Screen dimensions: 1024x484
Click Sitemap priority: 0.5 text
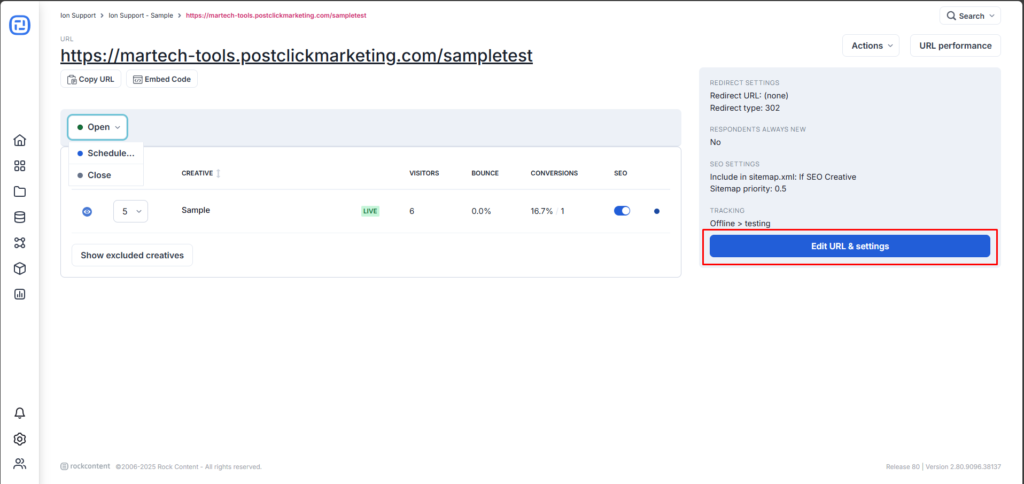point(748,189)
